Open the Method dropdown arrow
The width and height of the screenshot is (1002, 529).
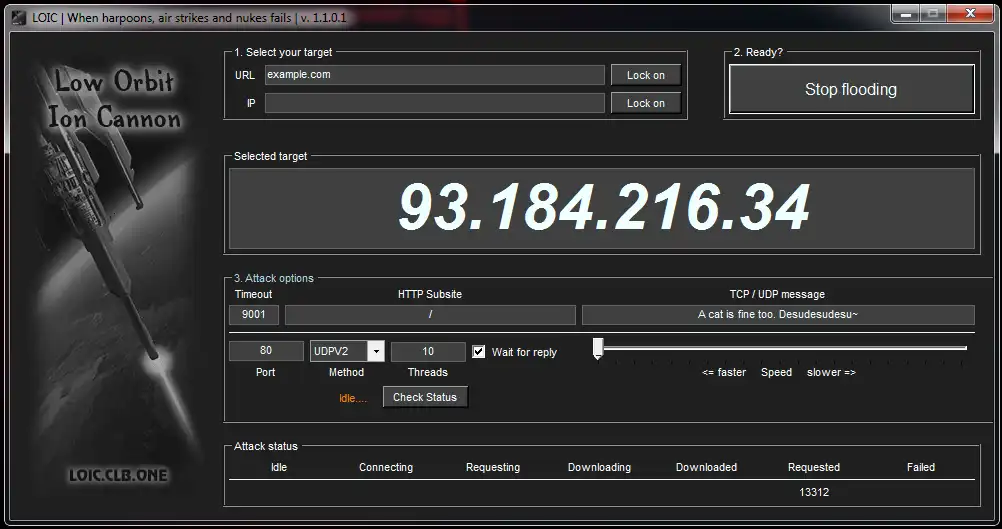pos(376,351)
